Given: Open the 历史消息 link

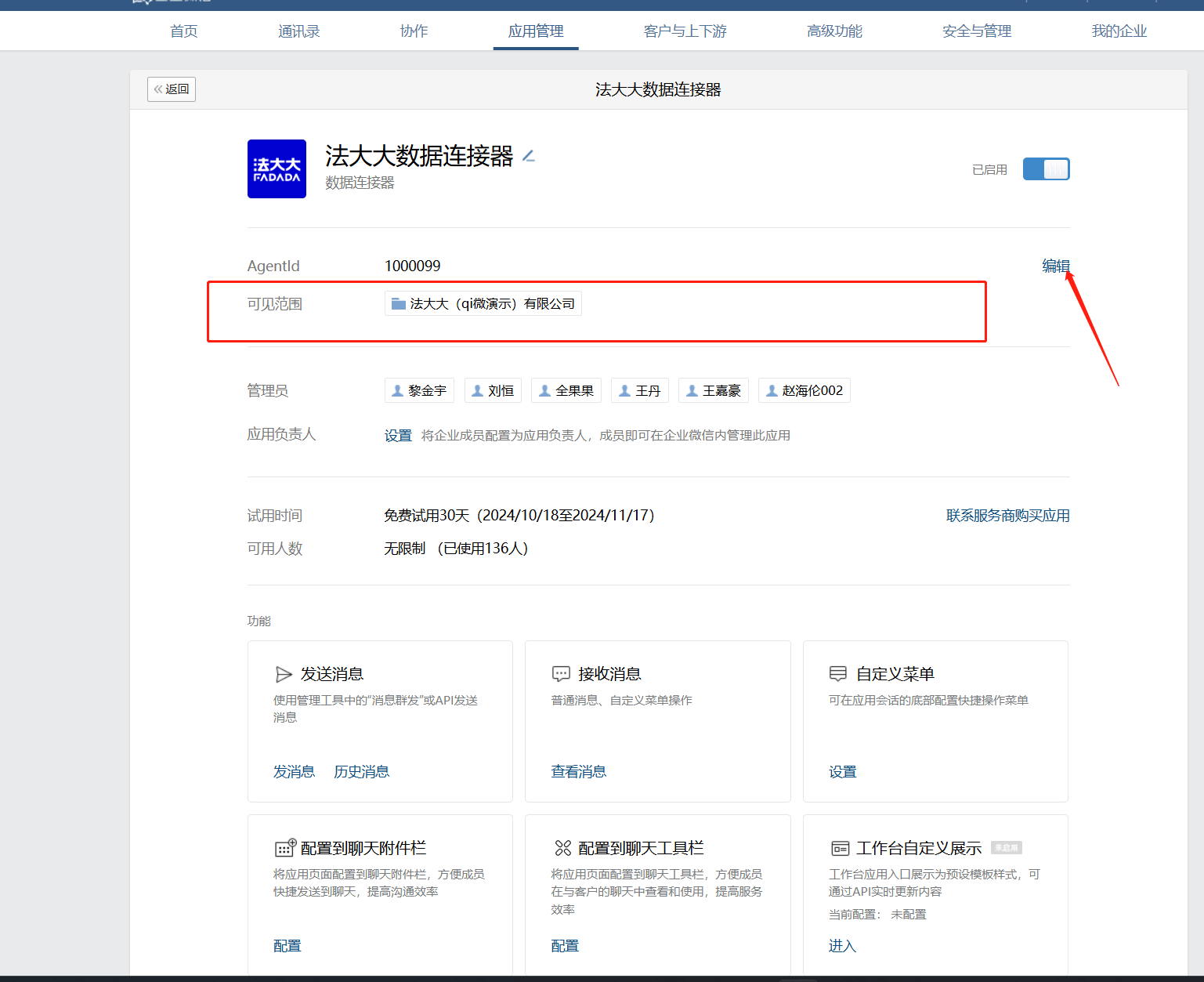Looking at the screenshot, I should [x=361, y=772].
